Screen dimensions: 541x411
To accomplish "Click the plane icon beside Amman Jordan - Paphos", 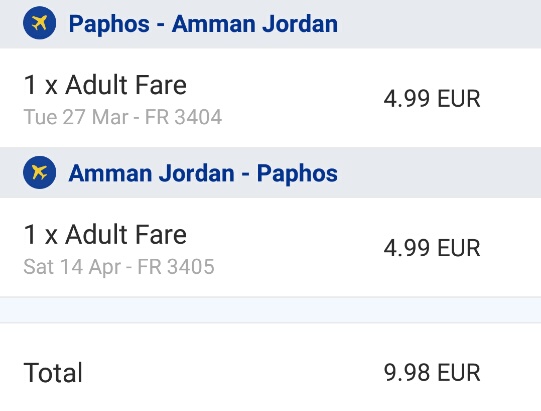I will (39, 172).
